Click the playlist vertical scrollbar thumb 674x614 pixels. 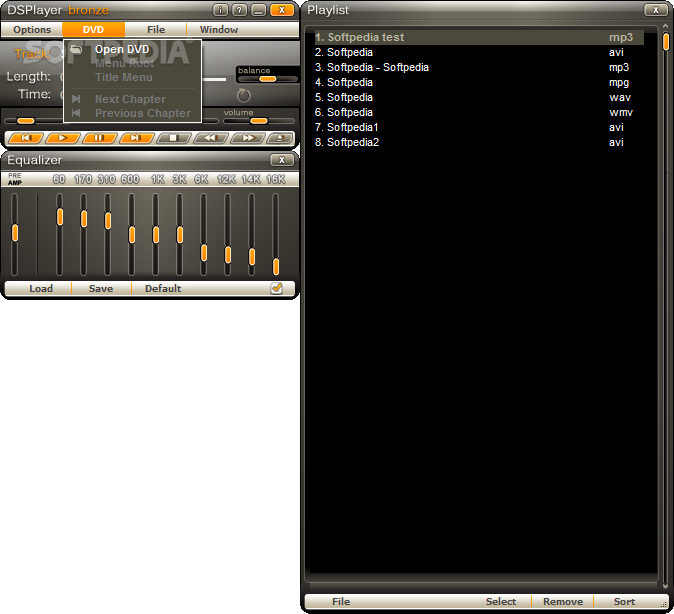(x=665, y=42)
